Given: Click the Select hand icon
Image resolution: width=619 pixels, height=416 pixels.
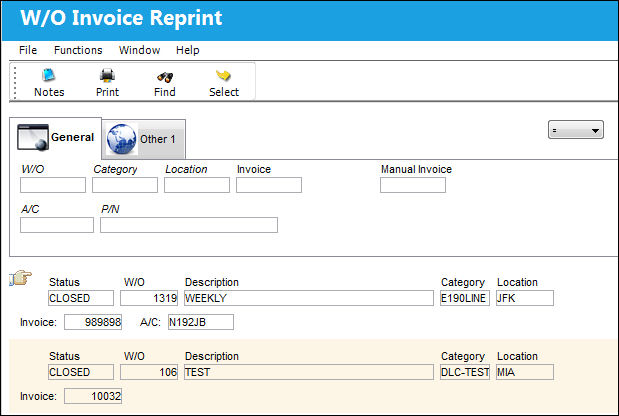Looking at the screenshot, I should [x=223, y=75].
